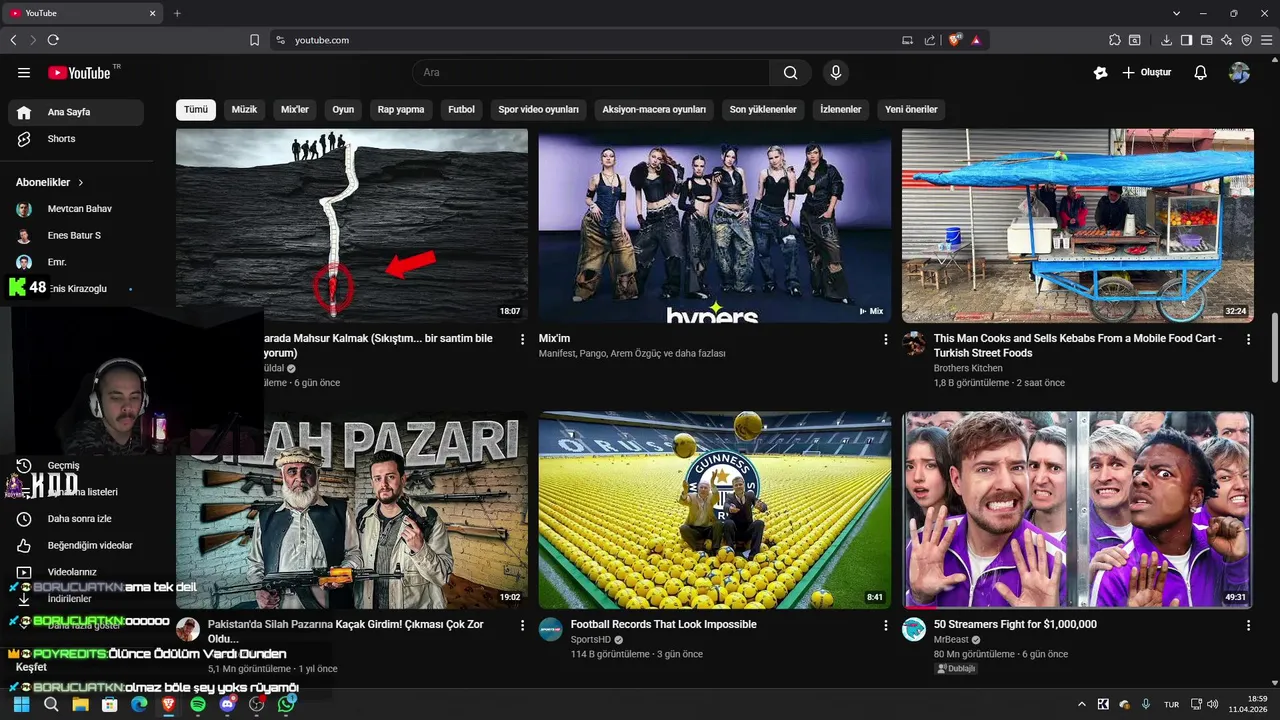Open more options for 50 Streamers video
The image size is (1280, 720).
(1248, 625)
